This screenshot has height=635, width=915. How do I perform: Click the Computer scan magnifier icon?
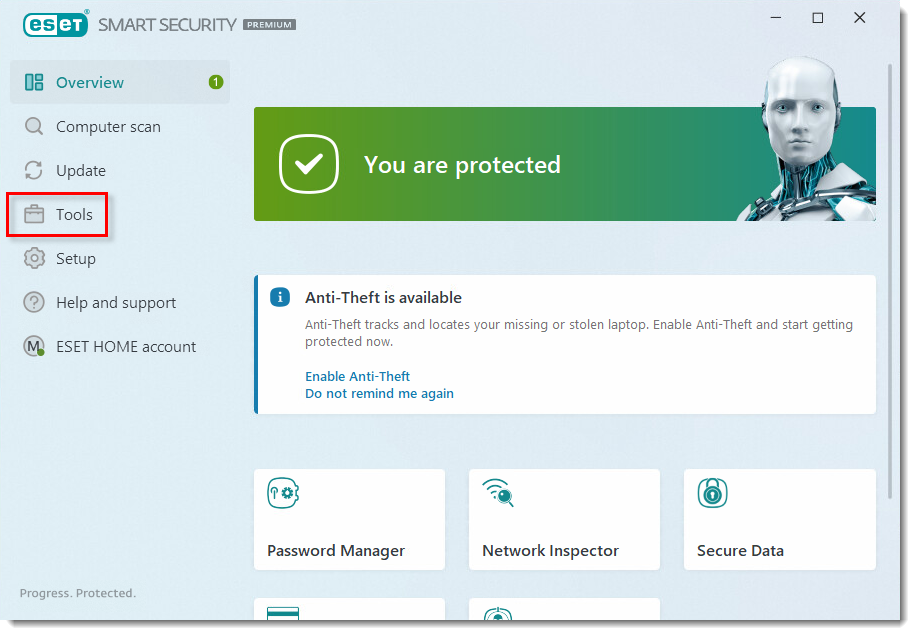(x=34, y=127)
